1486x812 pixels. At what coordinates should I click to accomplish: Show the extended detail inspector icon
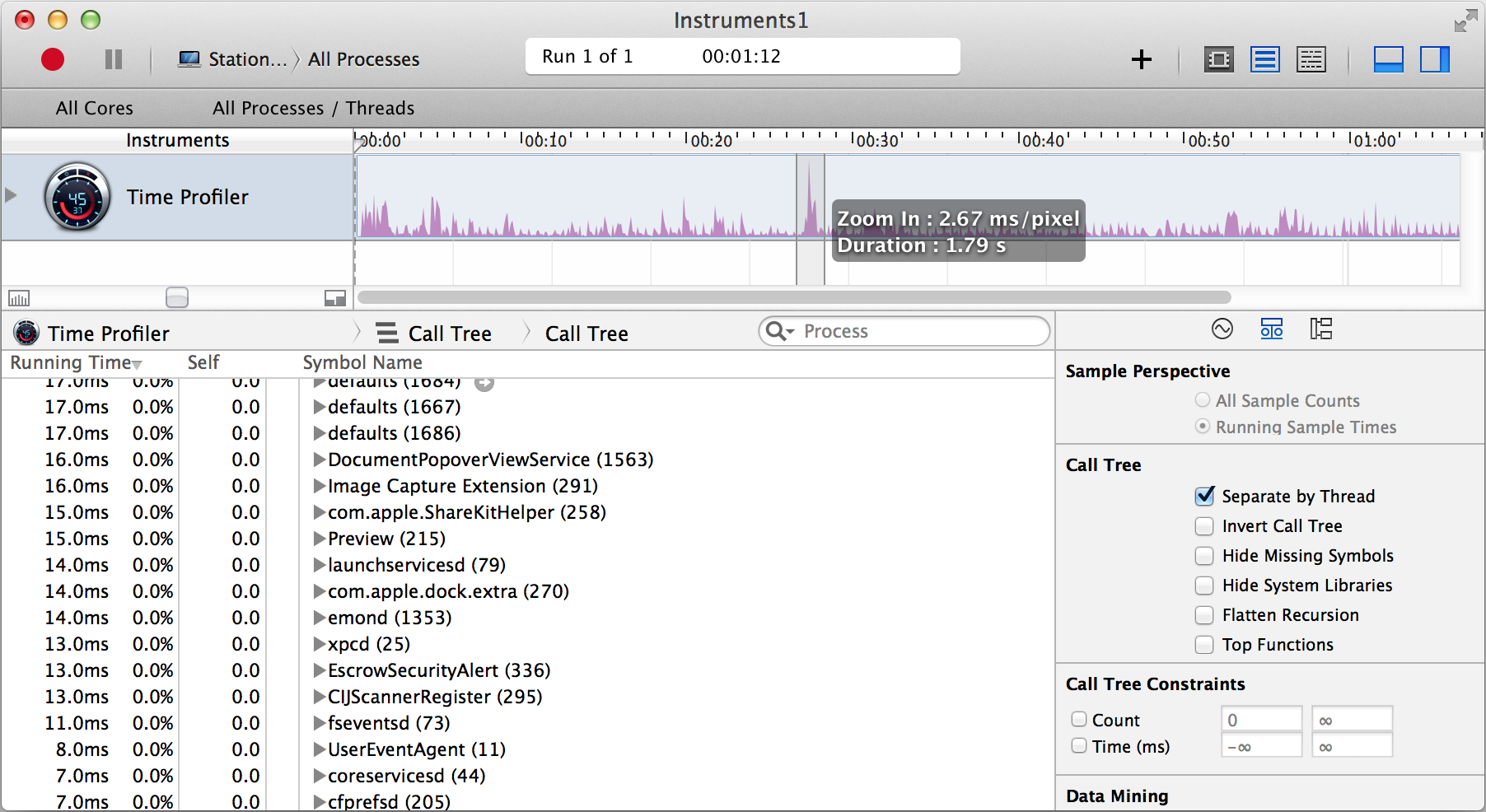(1321, 329)
